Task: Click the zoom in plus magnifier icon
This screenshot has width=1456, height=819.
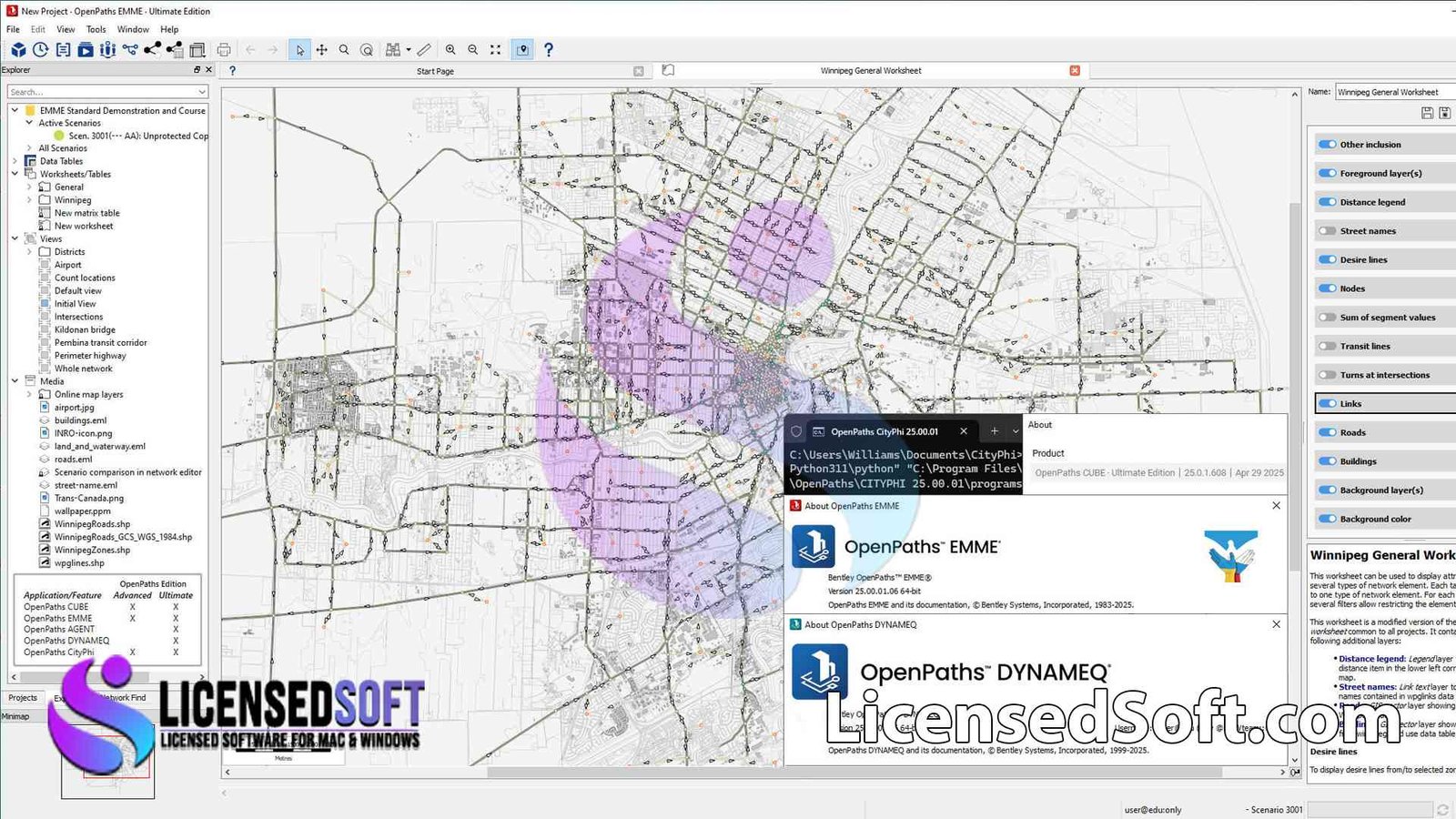Action: pyautogui.click(x=450, y=50)
